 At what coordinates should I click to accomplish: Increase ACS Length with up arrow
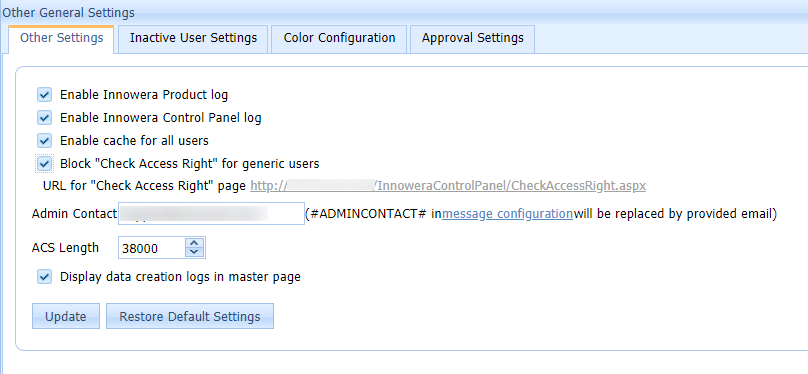(194, 243)
